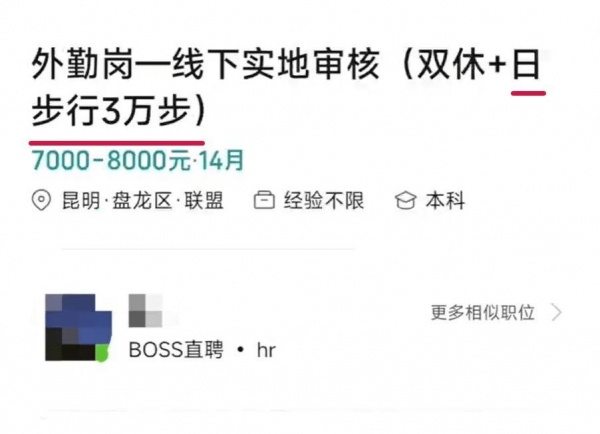Image resolution: width=600 pixels, height=434 pixels.
Task: Open the recruiter's pixelated avatar
Action: click(x=78, y=328)
